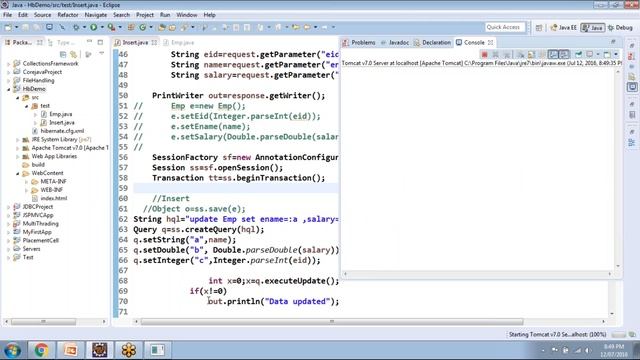Clear the Console output icon
The image size is (640, 360).
point(520,55)
